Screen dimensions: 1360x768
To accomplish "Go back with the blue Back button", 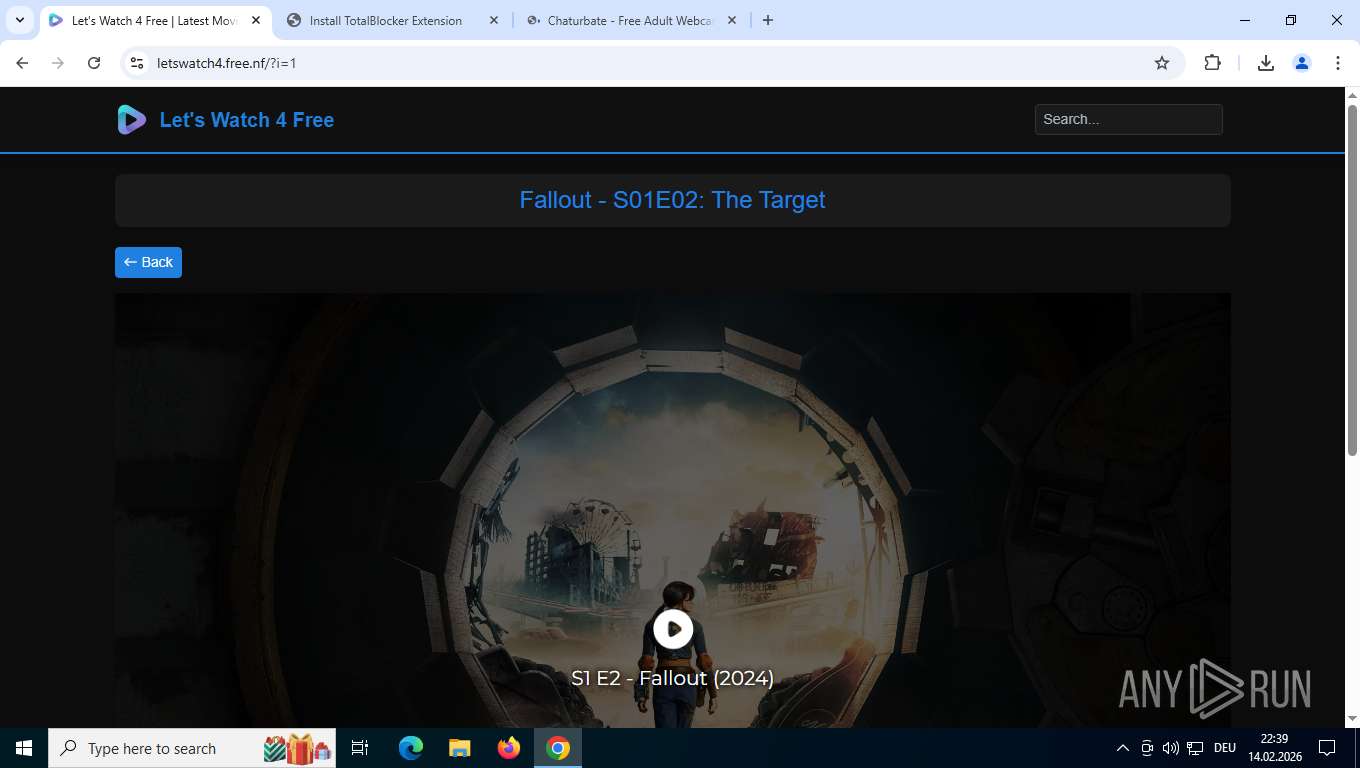I will click(148, 262).
